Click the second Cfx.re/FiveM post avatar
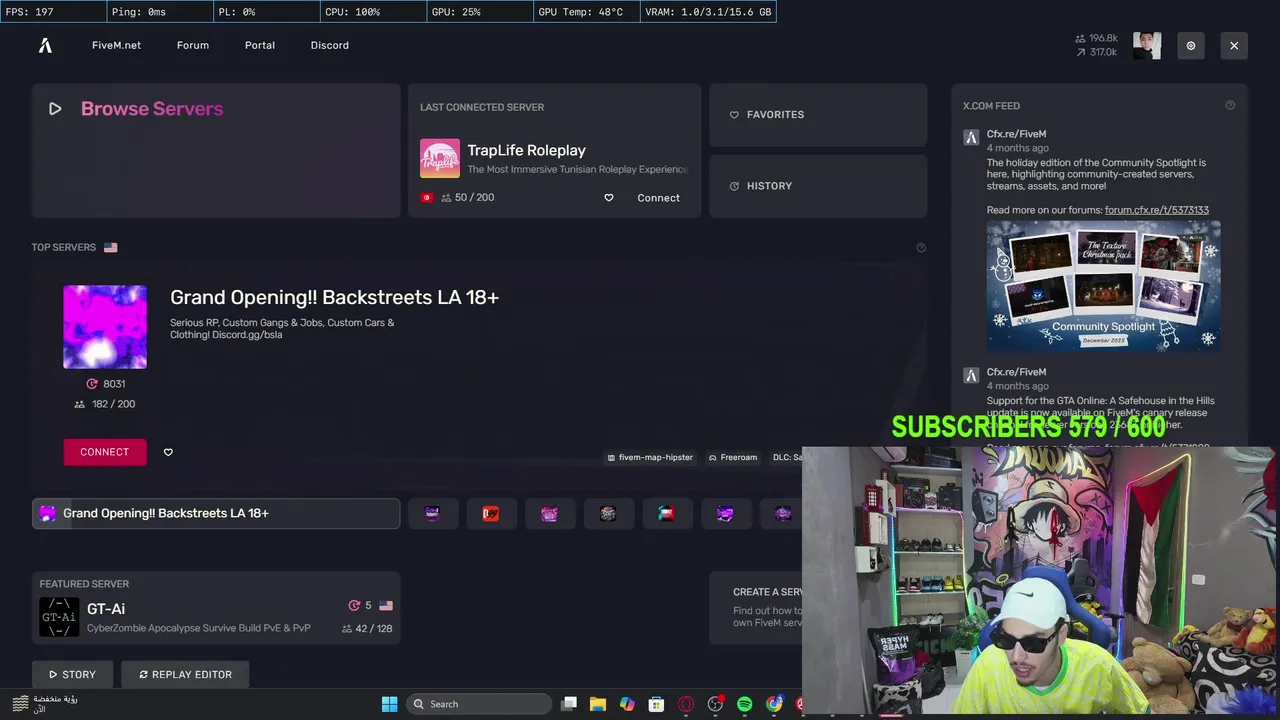Image resolution: width=1280 pixels, height=720 pixels. 971,376
